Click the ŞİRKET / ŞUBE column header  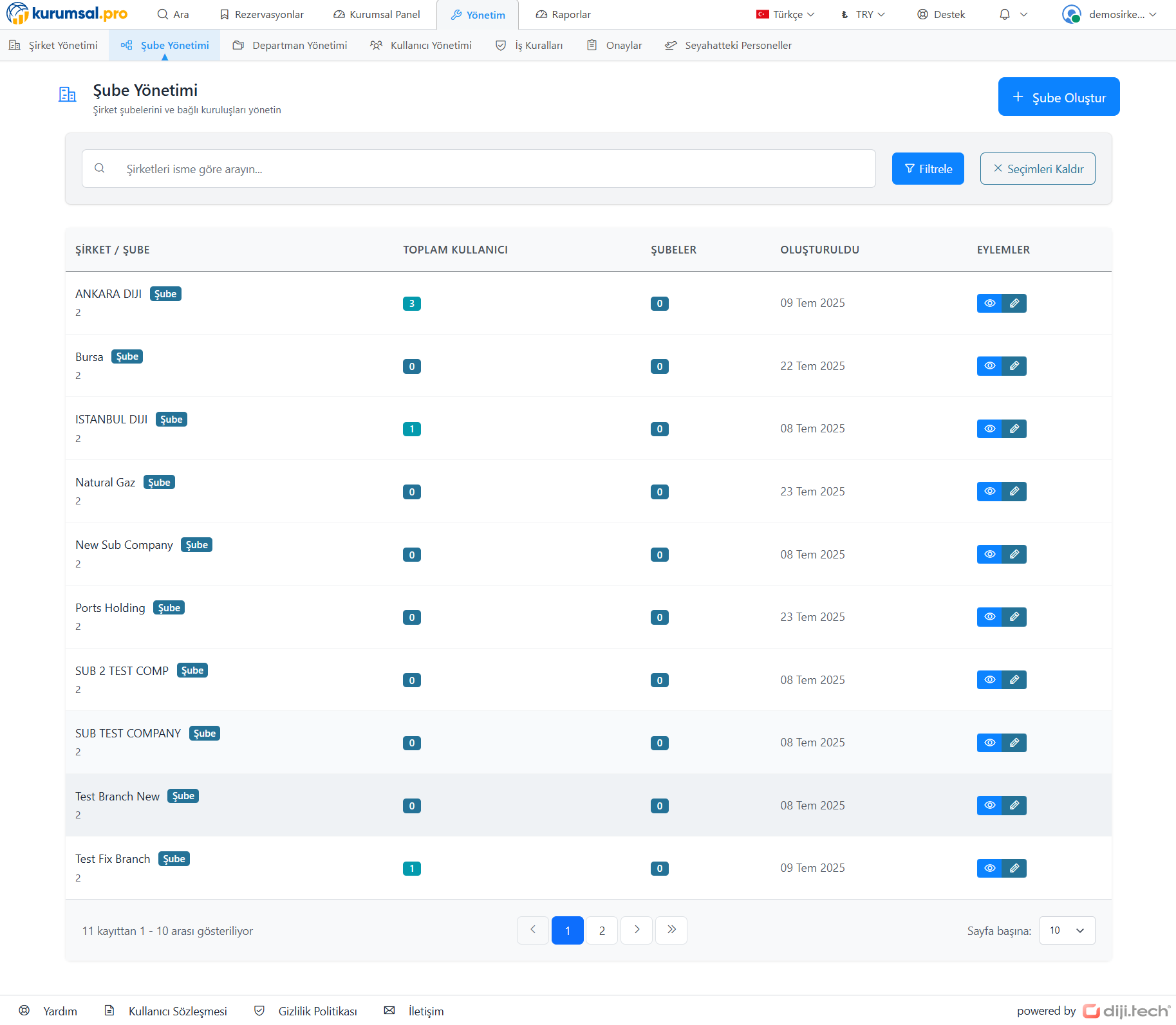[x=113, y=250]
